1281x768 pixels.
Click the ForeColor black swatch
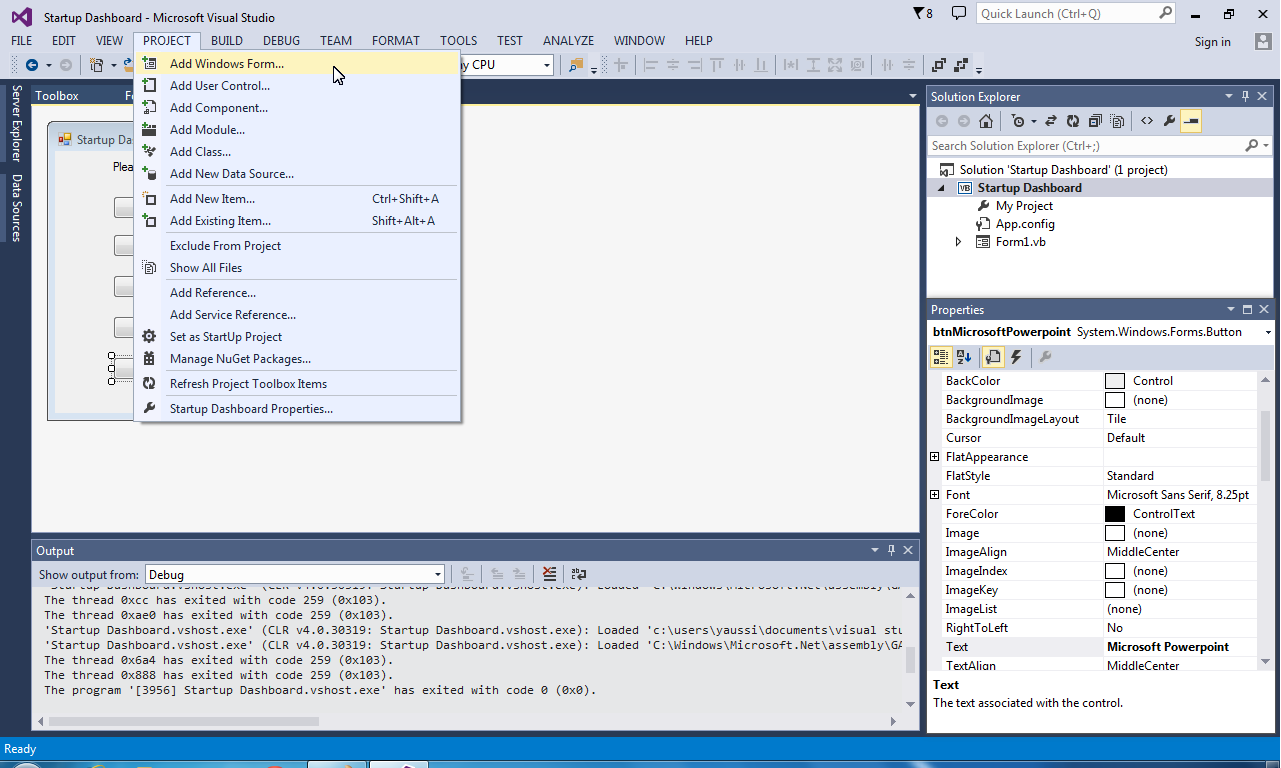point(1115,514)
